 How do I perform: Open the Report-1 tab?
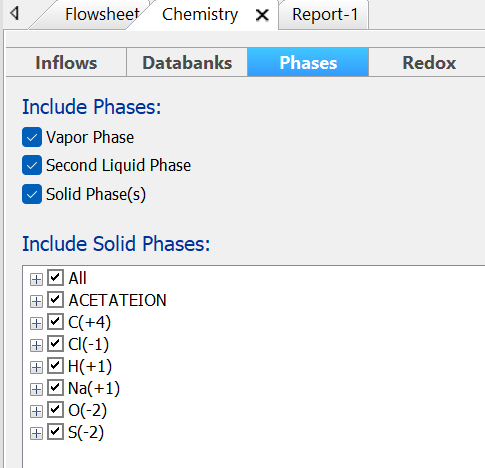(x=324, y=15)
